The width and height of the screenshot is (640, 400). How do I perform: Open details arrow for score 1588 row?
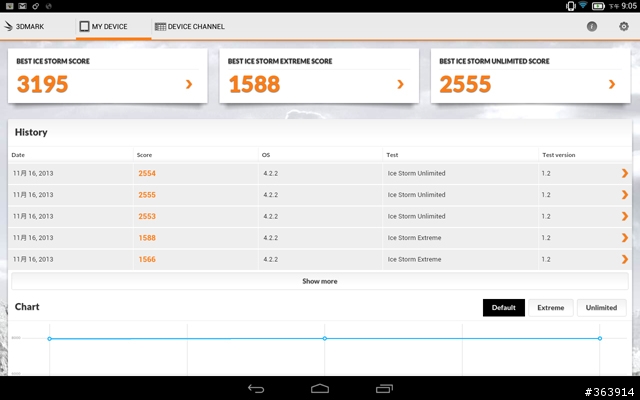click(624, 238)
